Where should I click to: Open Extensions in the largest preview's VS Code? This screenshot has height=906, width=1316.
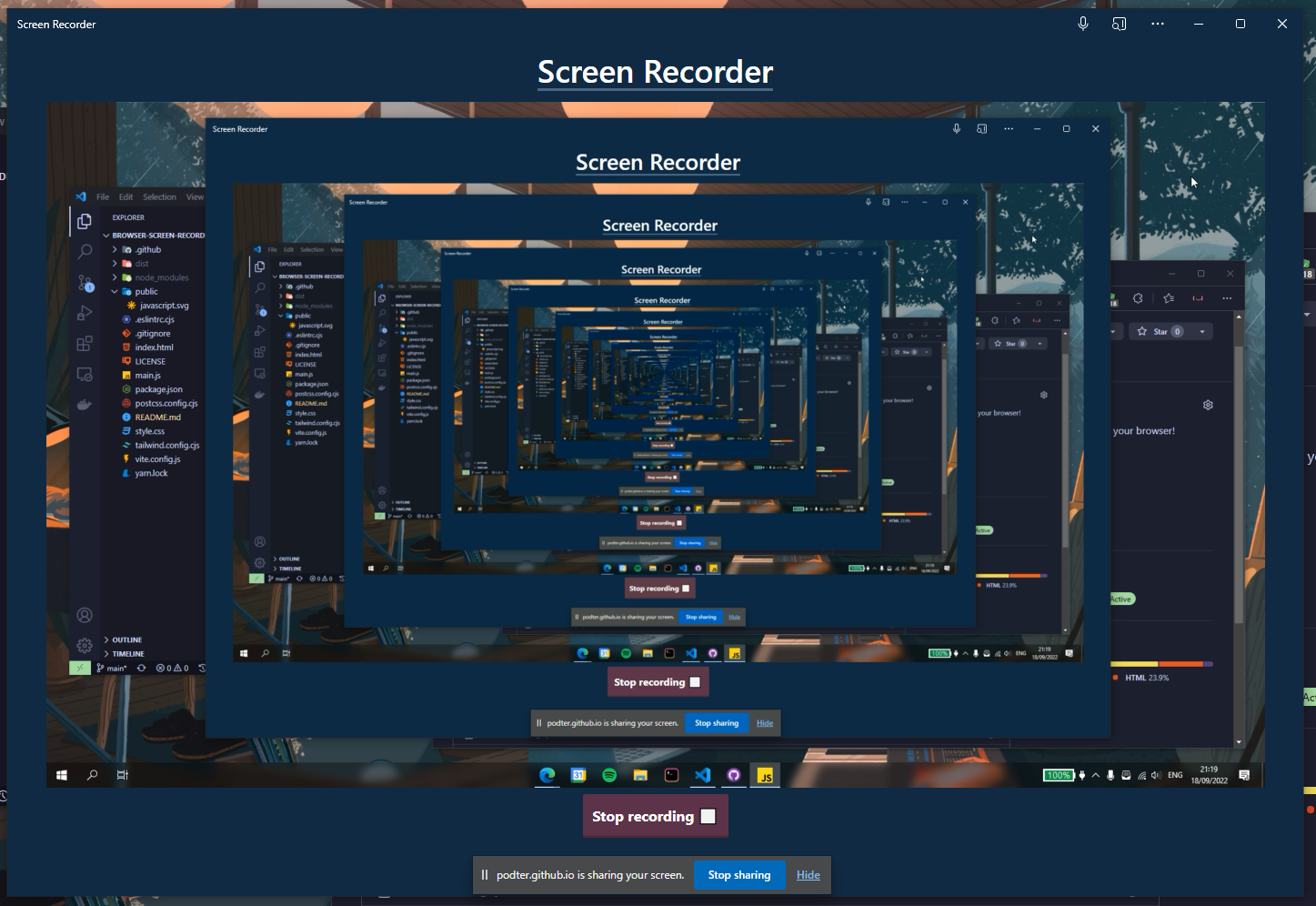85,344
